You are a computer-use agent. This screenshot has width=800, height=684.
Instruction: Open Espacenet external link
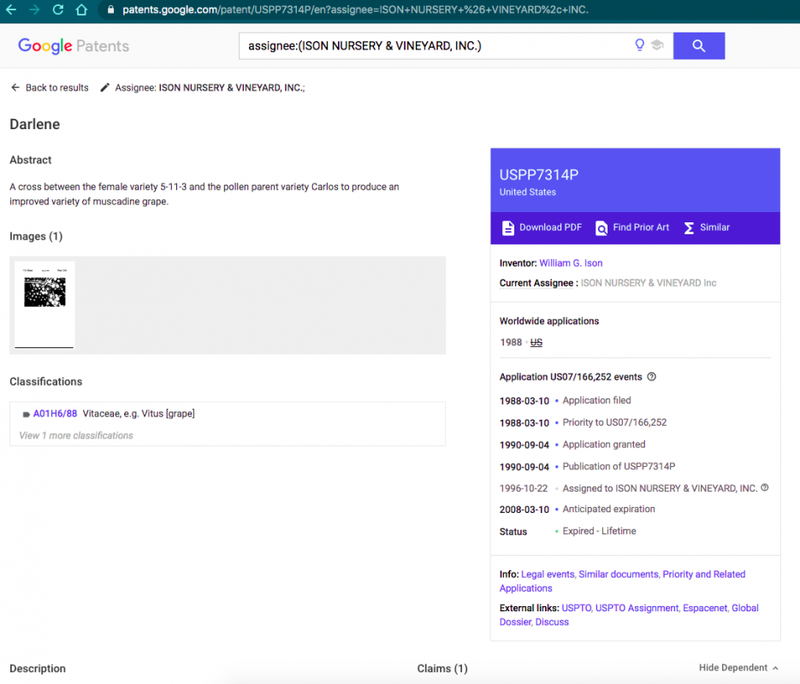tap(705, 608)
